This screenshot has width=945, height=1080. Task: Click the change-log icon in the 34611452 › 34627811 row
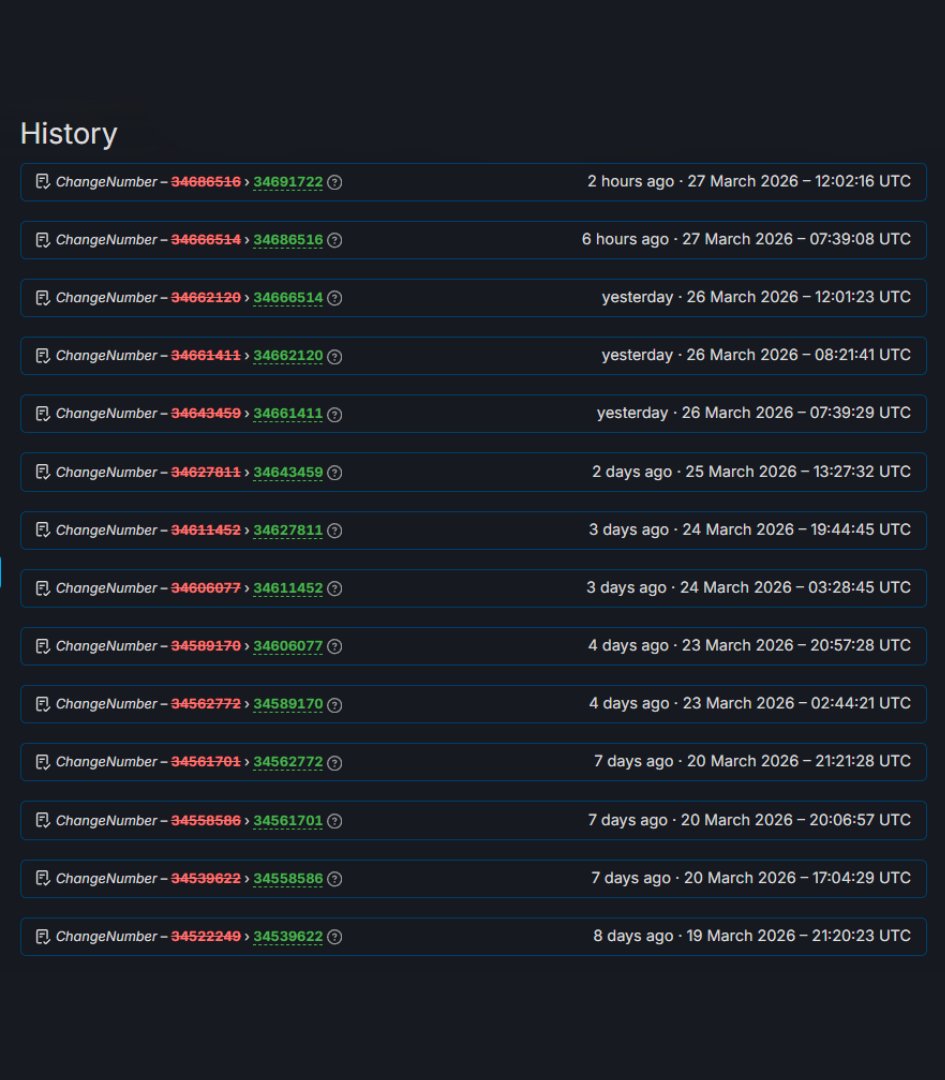(x=43, y=530)
